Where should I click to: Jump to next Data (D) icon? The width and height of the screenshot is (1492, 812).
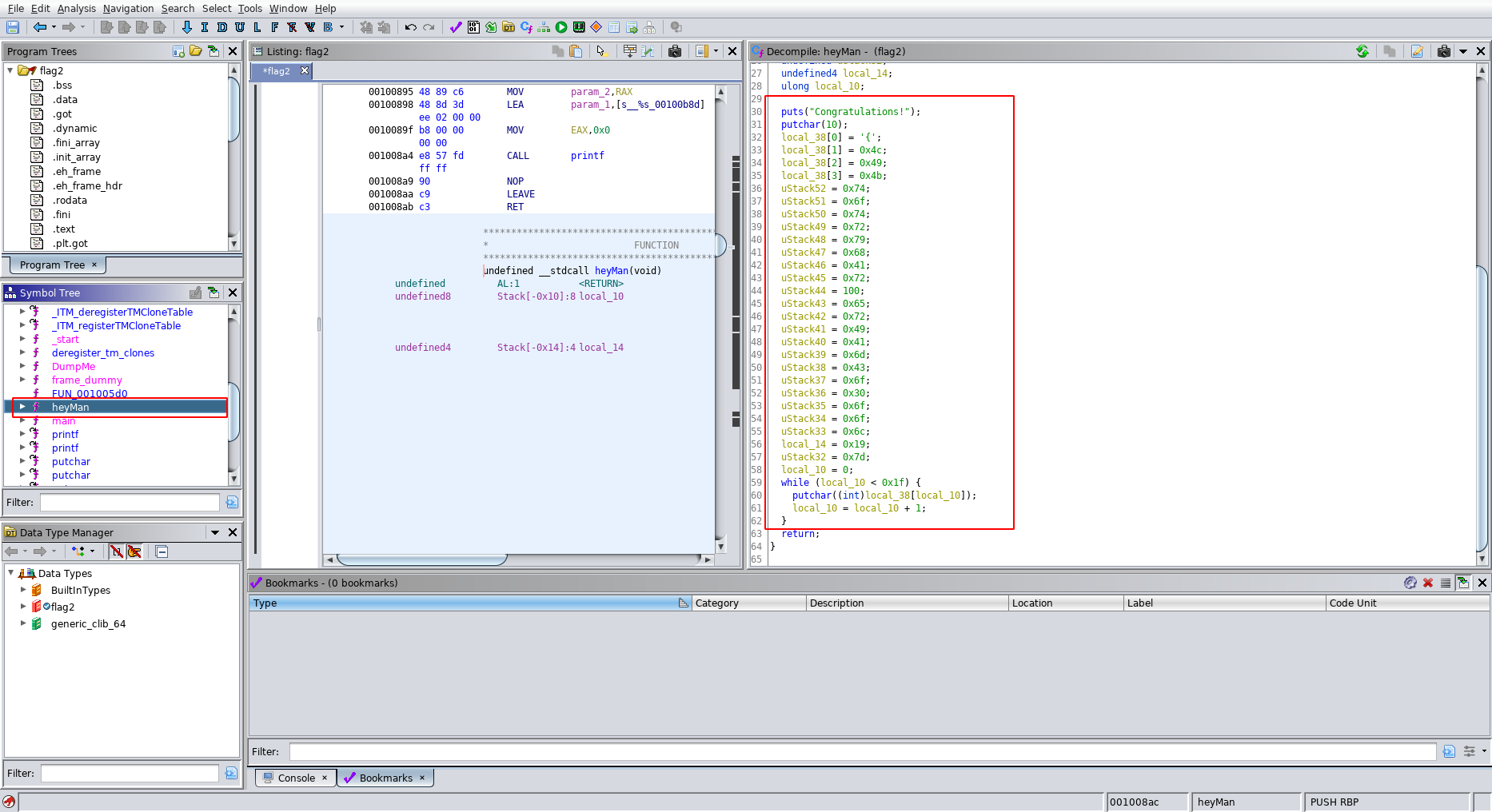pos(222,27)
